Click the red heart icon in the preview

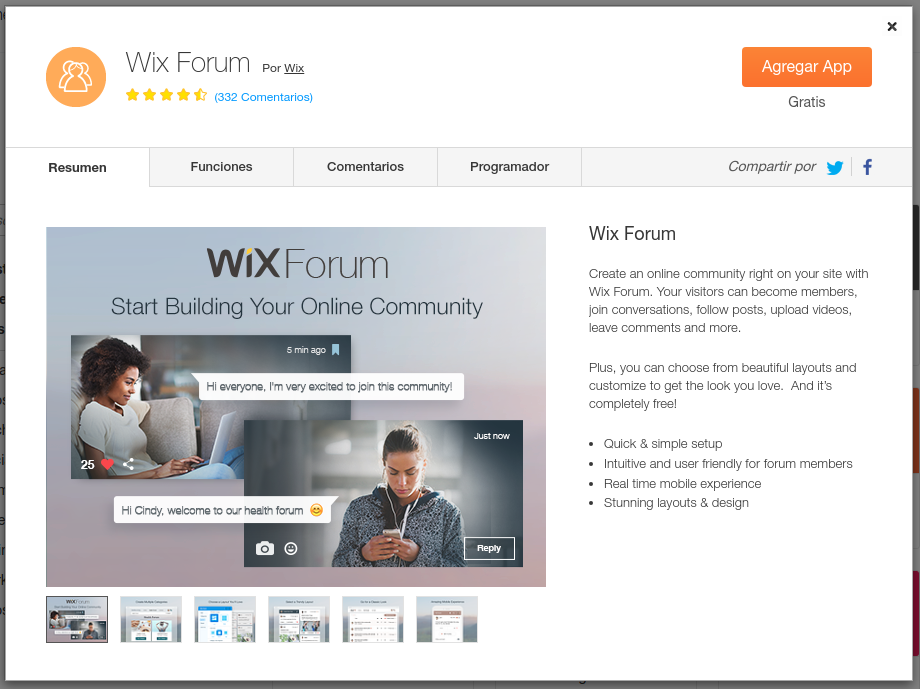coord(107,464)
